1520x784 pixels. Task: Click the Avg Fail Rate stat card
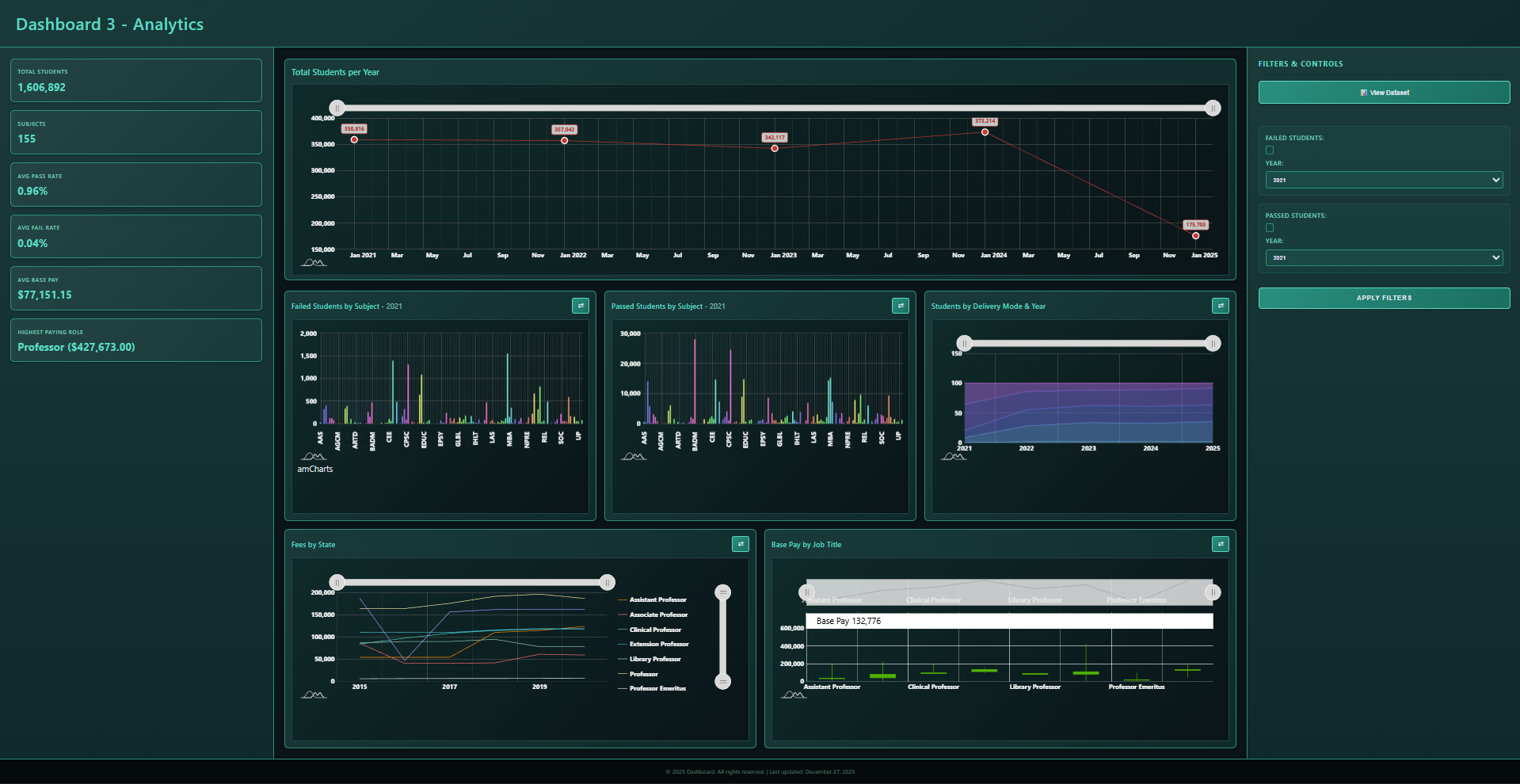tap(136, 236)
